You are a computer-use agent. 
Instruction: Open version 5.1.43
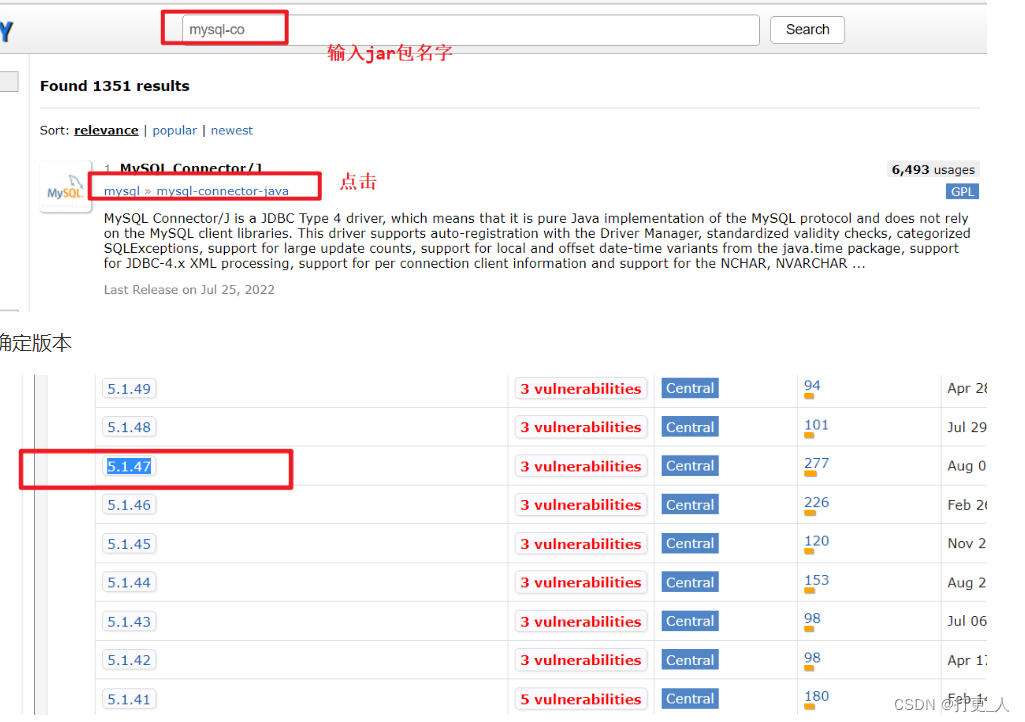(x=129, y=621)
